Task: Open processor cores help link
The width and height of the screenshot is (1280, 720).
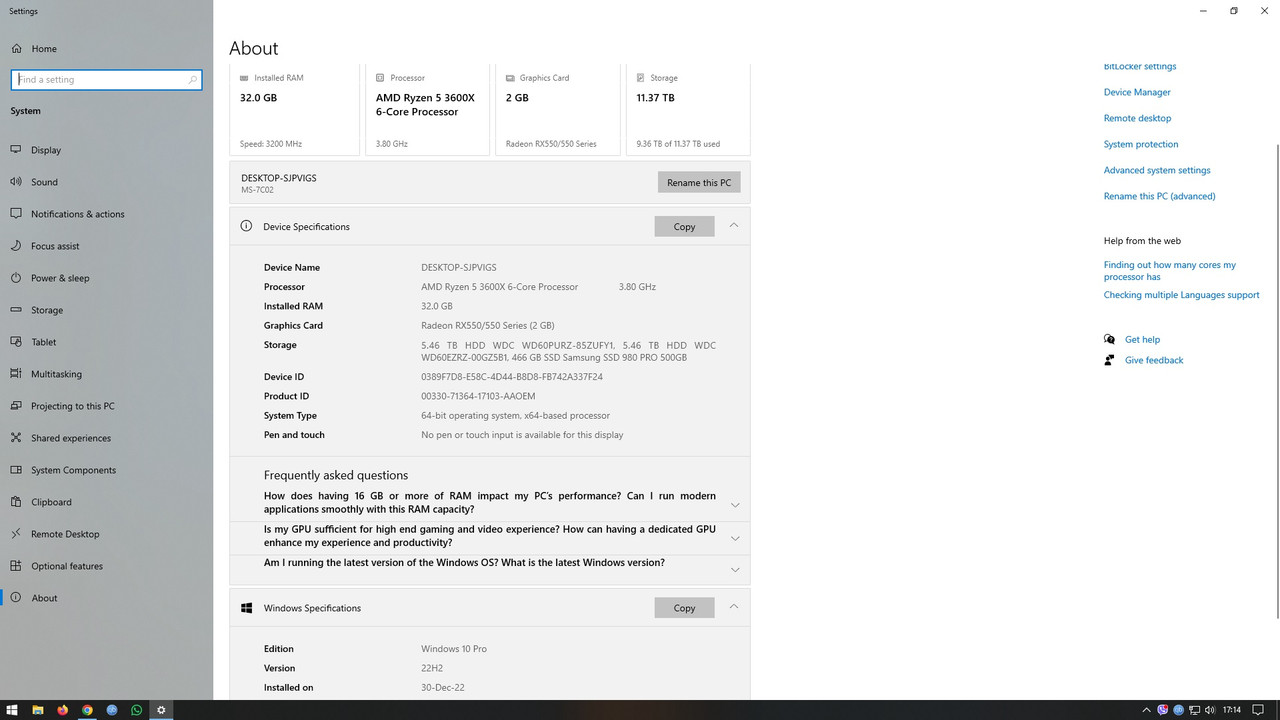Action: pos(1170,271)
